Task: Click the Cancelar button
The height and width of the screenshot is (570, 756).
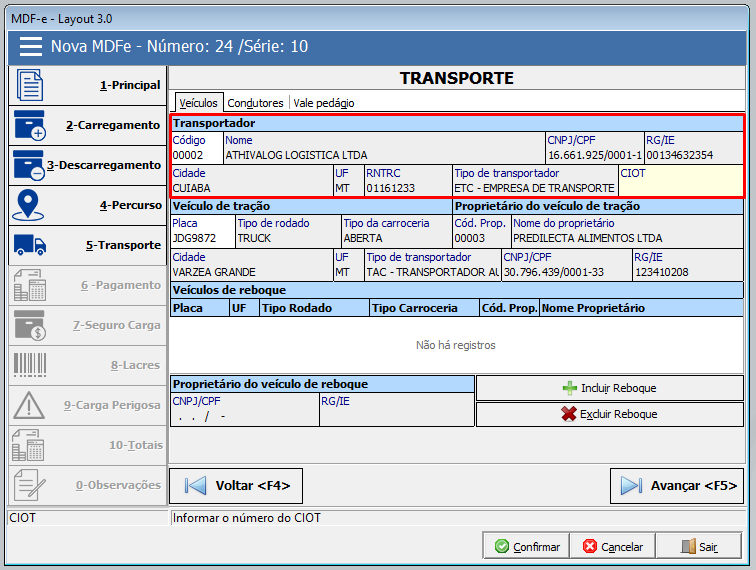Action: pos(613,546)
